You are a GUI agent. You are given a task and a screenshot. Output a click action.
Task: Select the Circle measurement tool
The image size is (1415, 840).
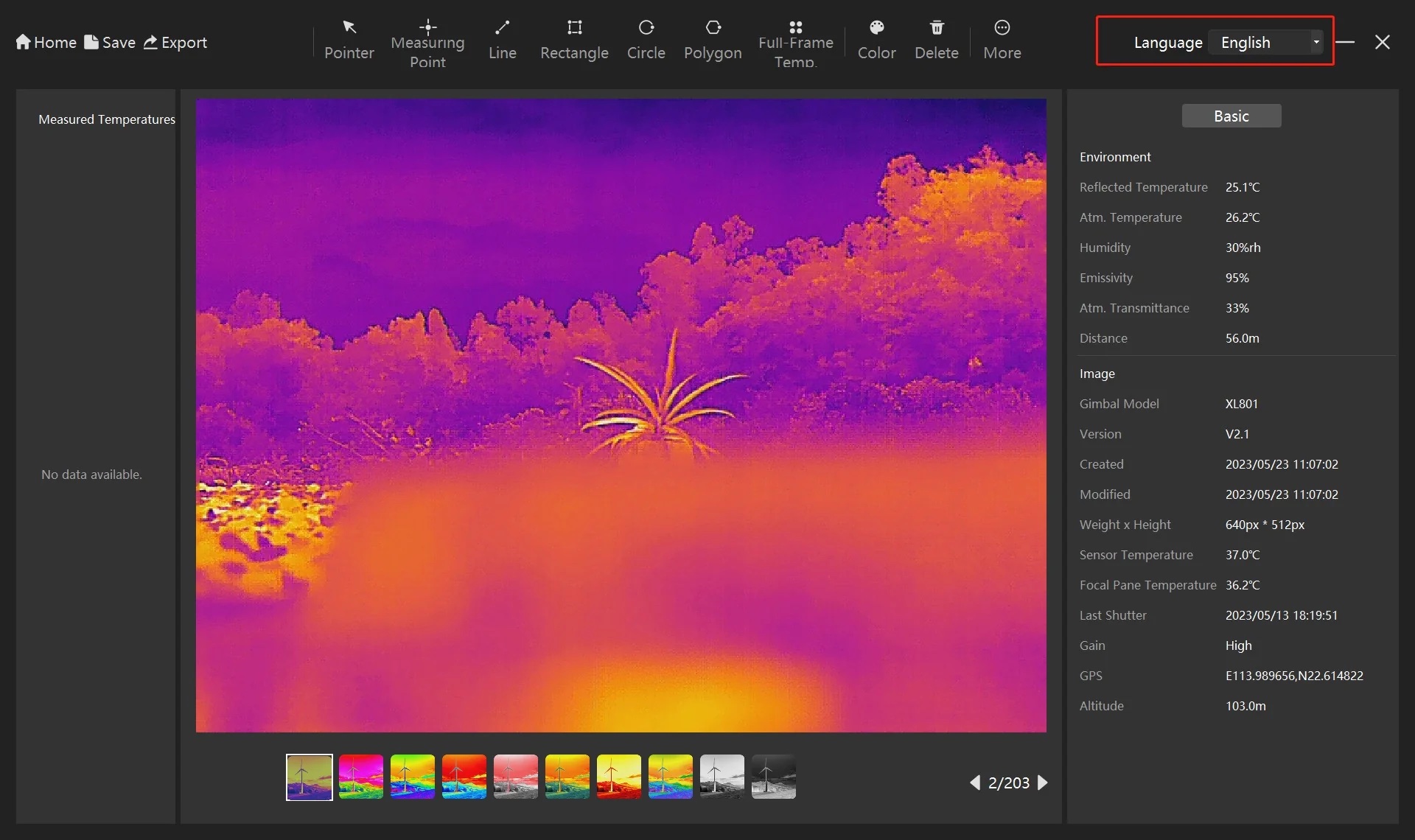click(x=645, y=41)
